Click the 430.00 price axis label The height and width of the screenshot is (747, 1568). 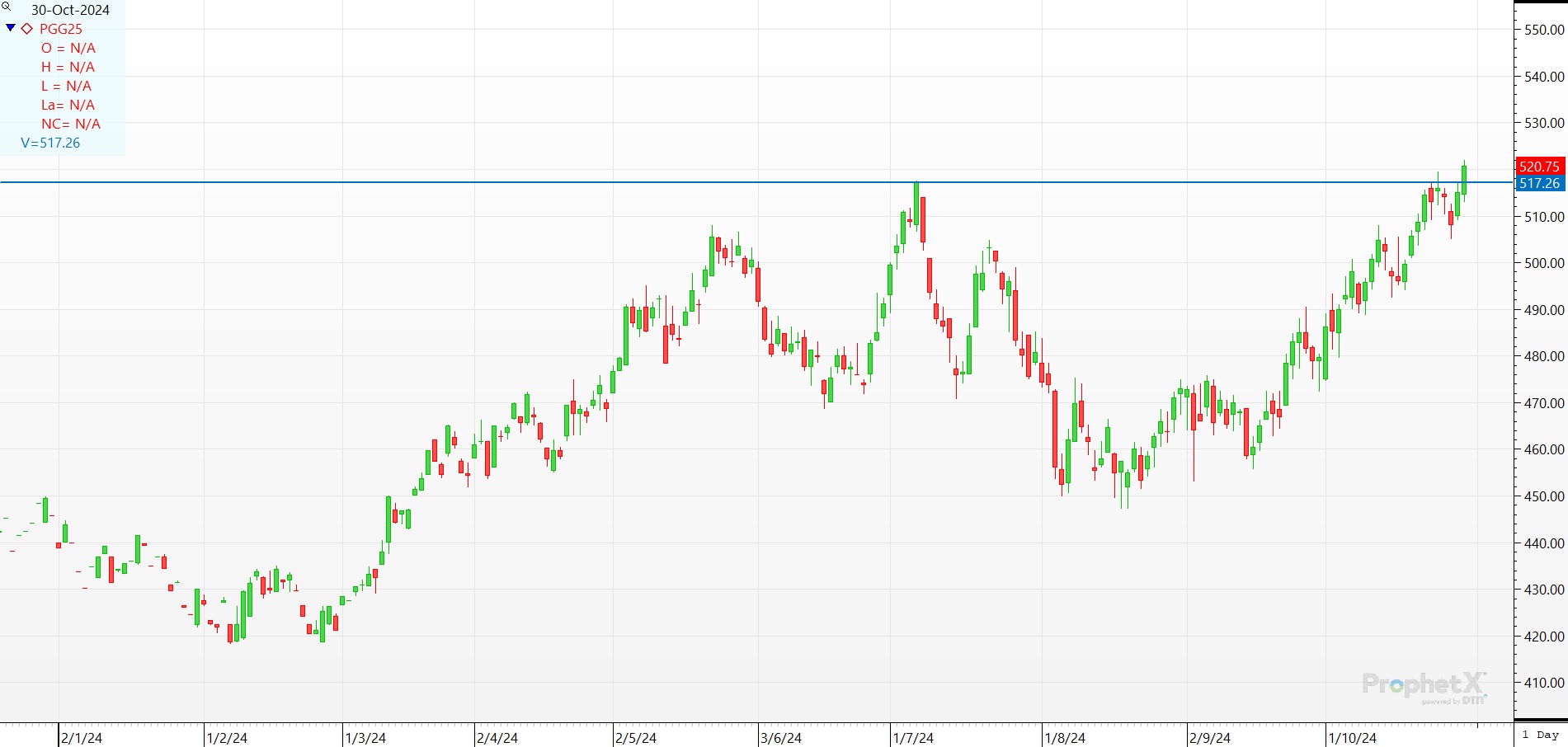pos(1544,590)
